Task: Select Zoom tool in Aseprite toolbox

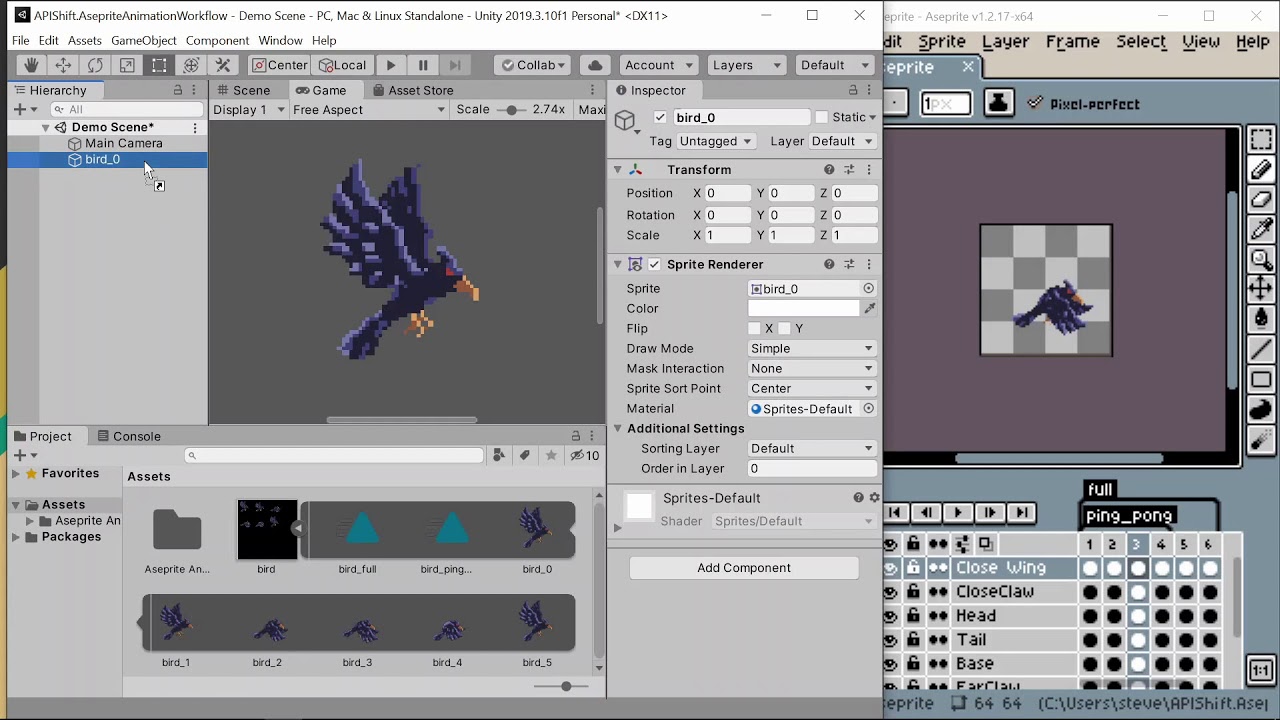Action: click(x=1261, y=260)
